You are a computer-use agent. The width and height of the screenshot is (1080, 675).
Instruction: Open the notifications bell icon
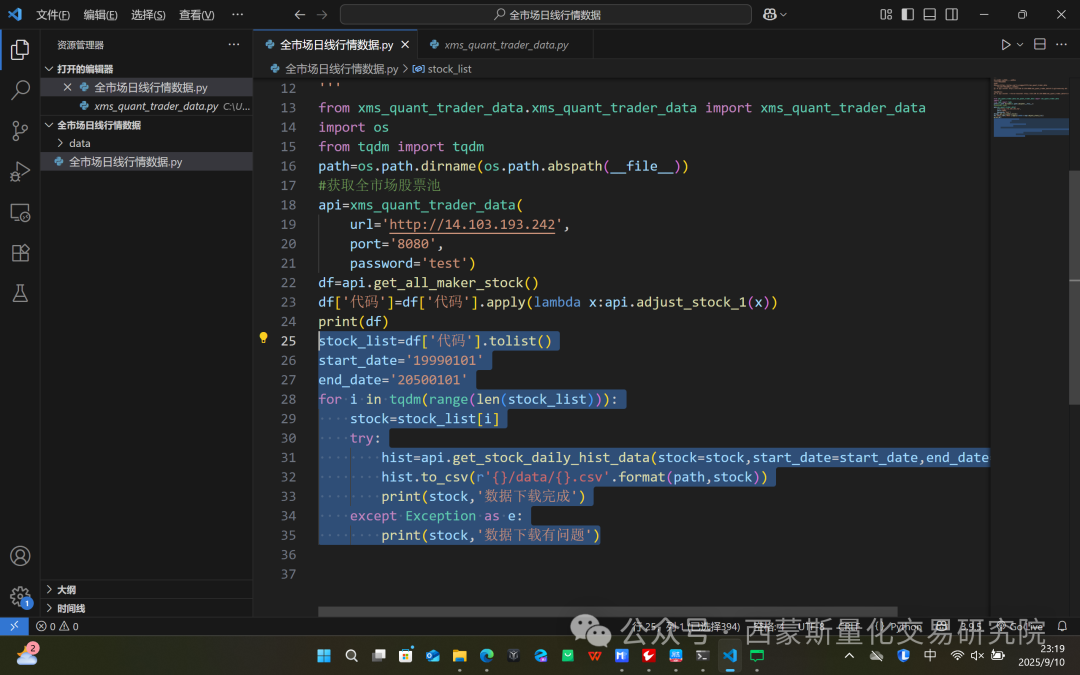pos(1062,626)
